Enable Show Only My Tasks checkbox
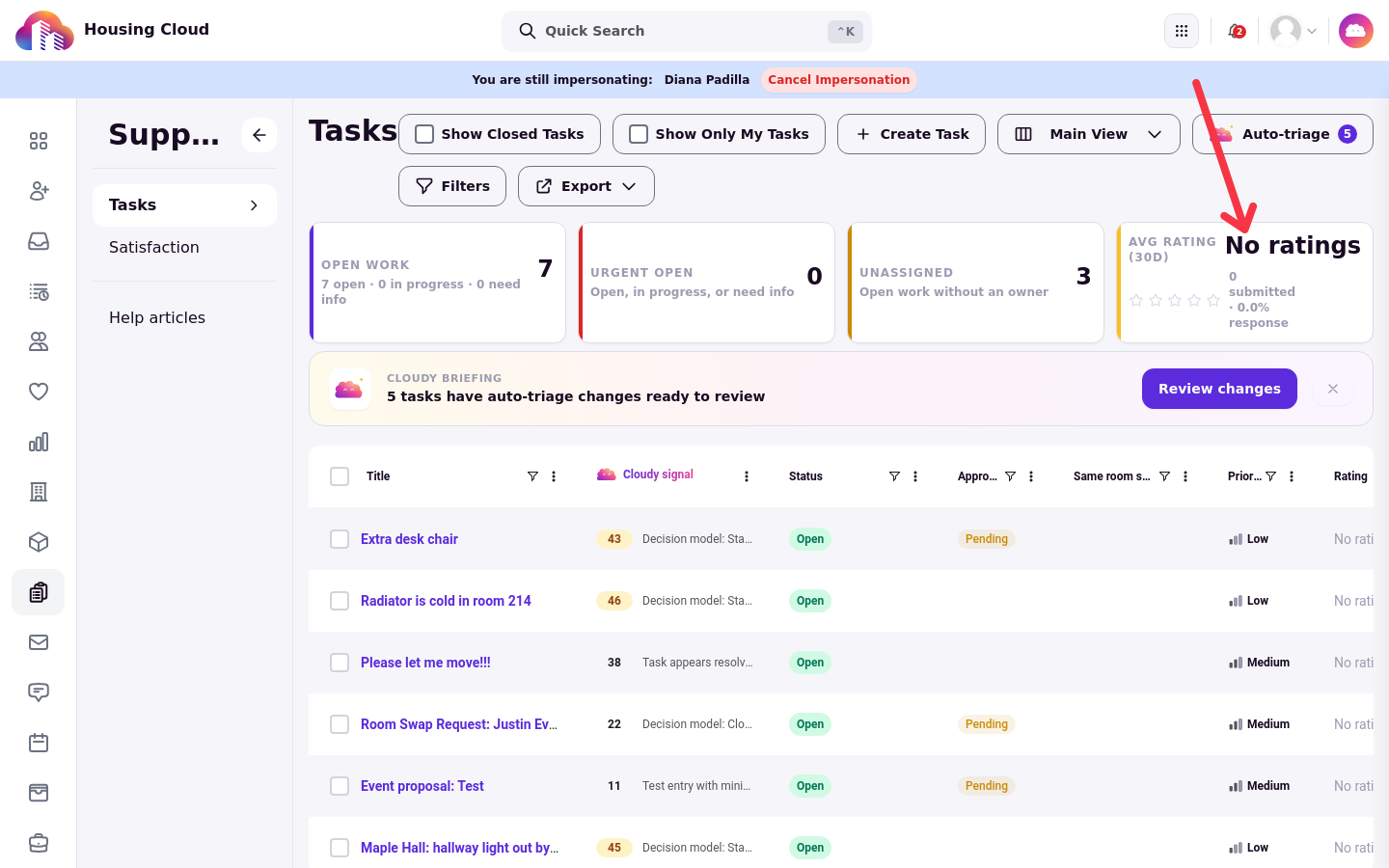1389x868 pixels. tap(639, 134)
